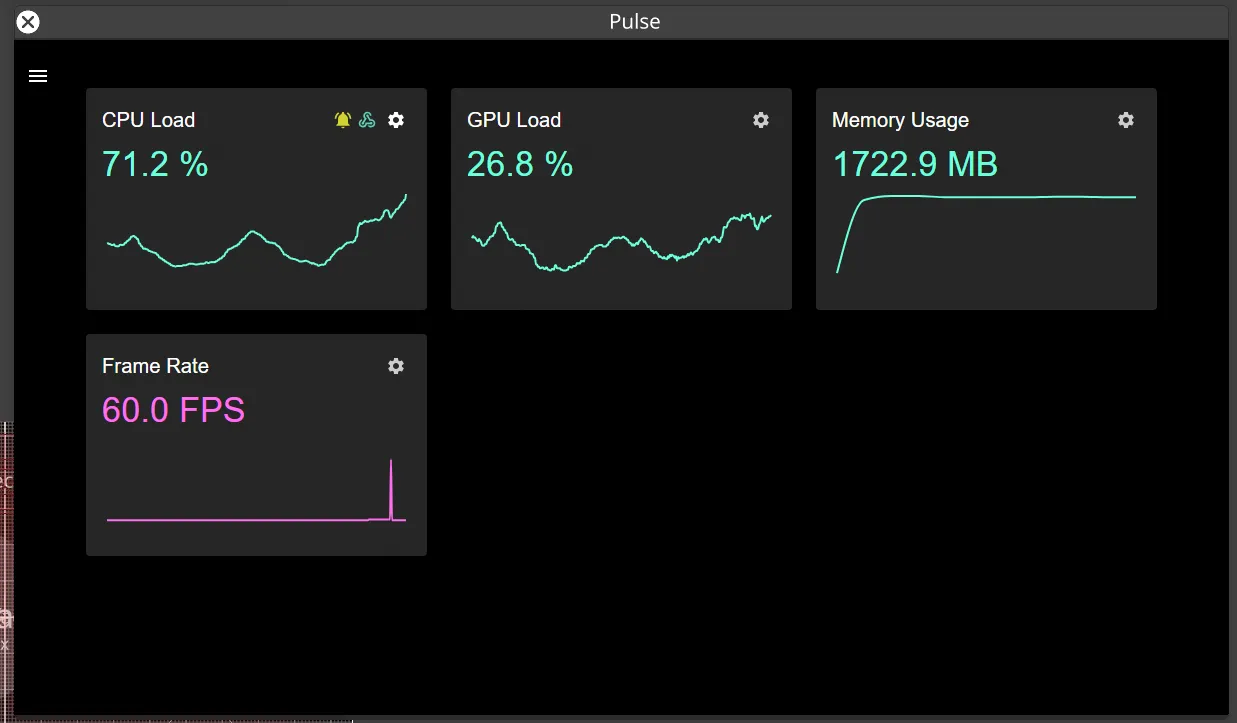Viewport: 1237px width, 723px height.
Task: Click the 1722.9 MB memory value readout
Action: (x=914, y=164)
